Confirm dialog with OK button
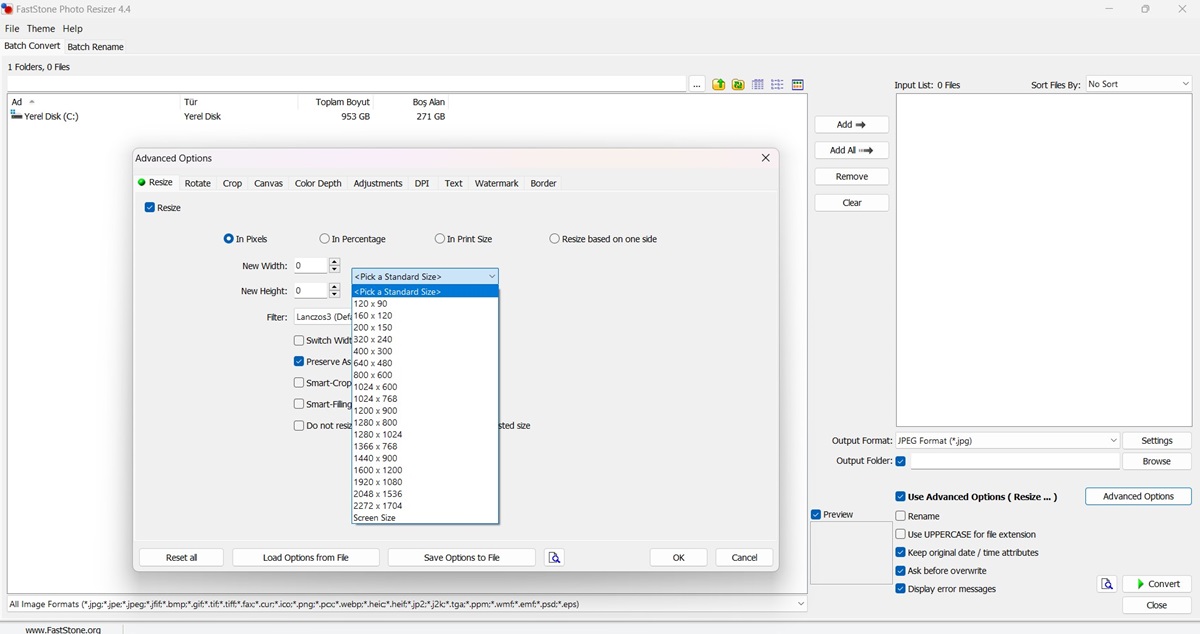This screenshot has height=634, width=1200. 678,558
